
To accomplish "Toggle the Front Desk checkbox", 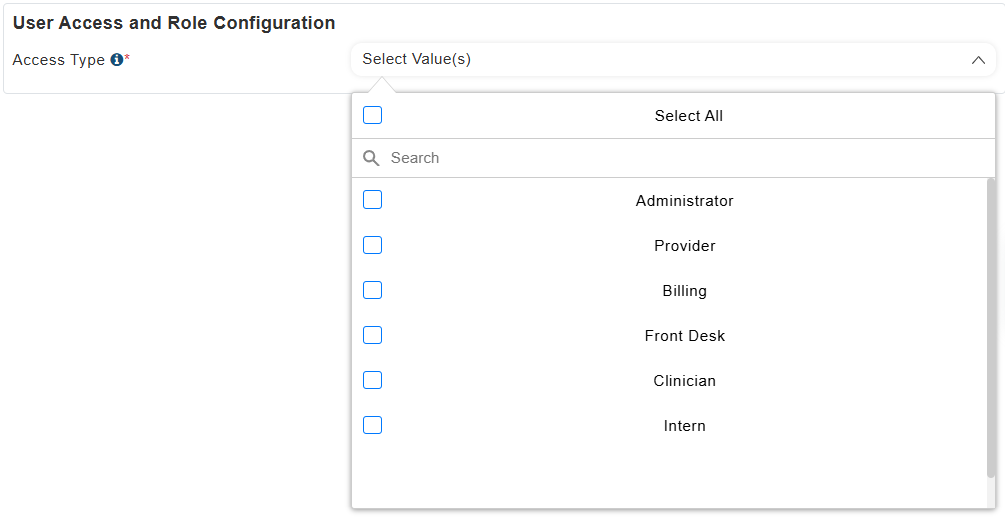I will 373,335.
